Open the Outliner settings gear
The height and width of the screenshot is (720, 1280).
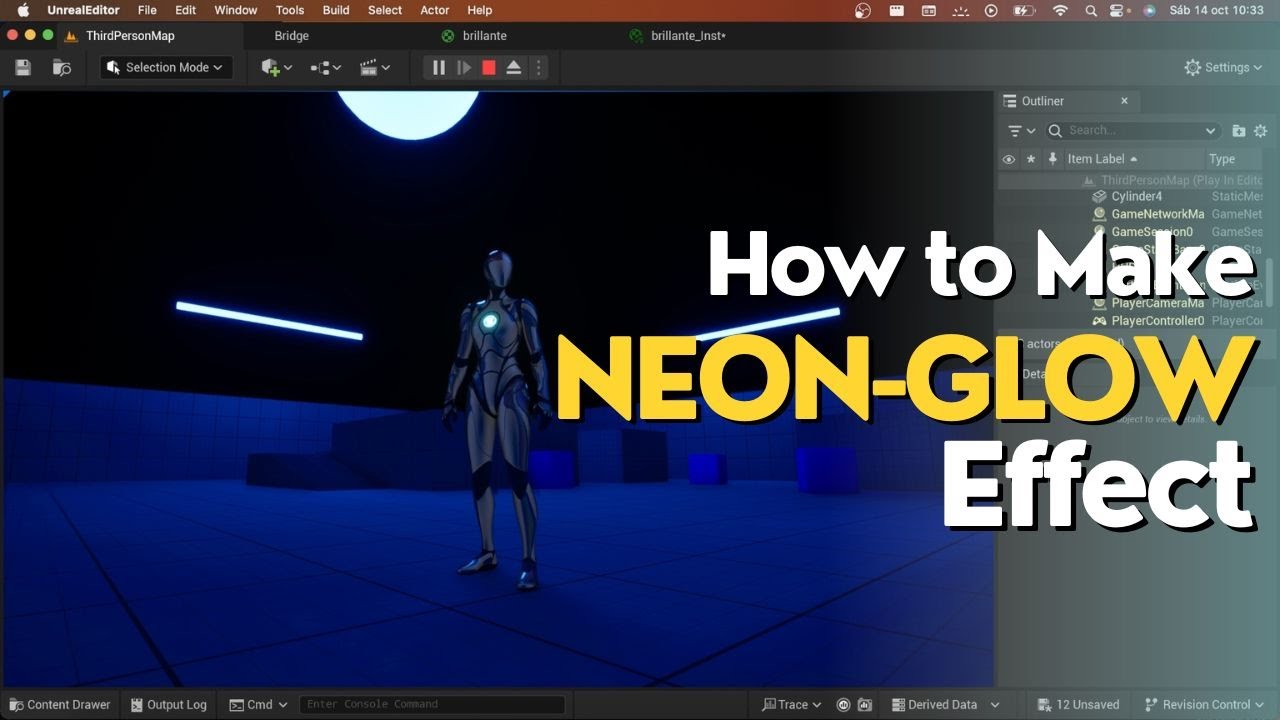pos(1260,131)
